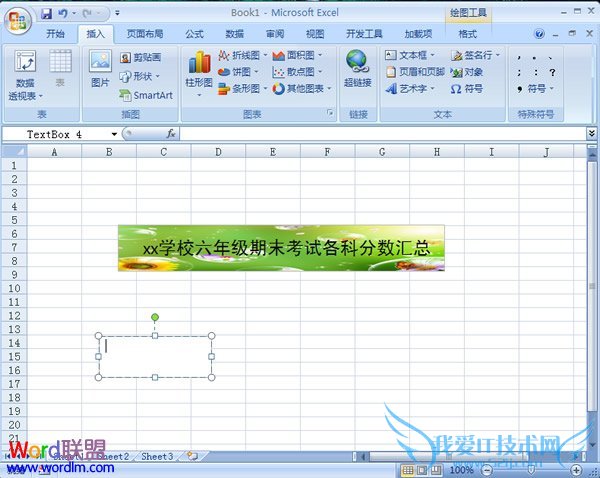Open the other charts (其他图表) dropdown
Screen dimensions: 600x478
point(302,89)
